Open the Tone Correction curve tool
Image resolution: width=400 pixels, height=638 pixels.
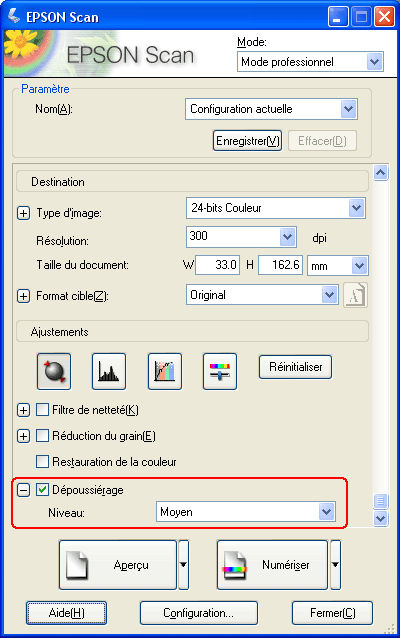click(164, 371)
